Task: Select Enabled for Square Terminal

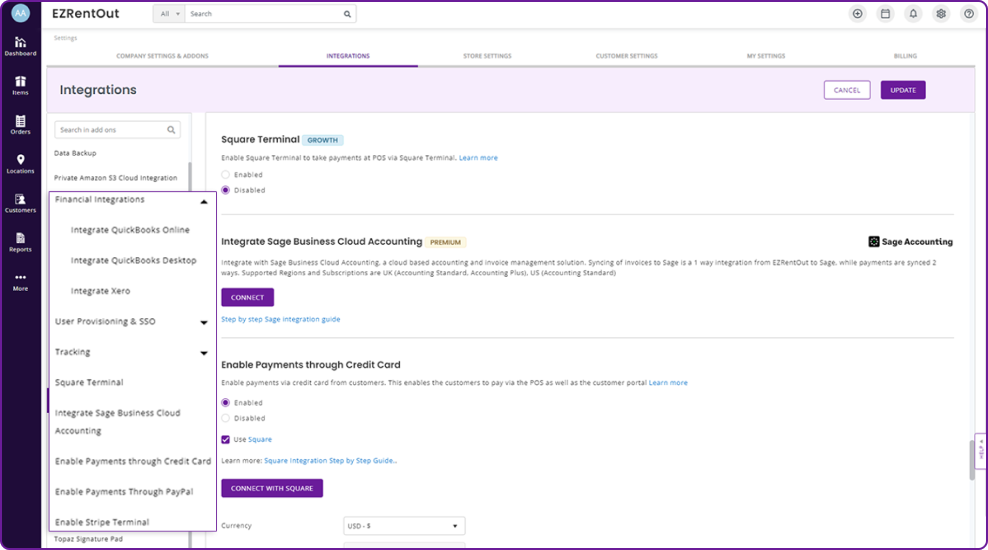Action: click(226, 175)
